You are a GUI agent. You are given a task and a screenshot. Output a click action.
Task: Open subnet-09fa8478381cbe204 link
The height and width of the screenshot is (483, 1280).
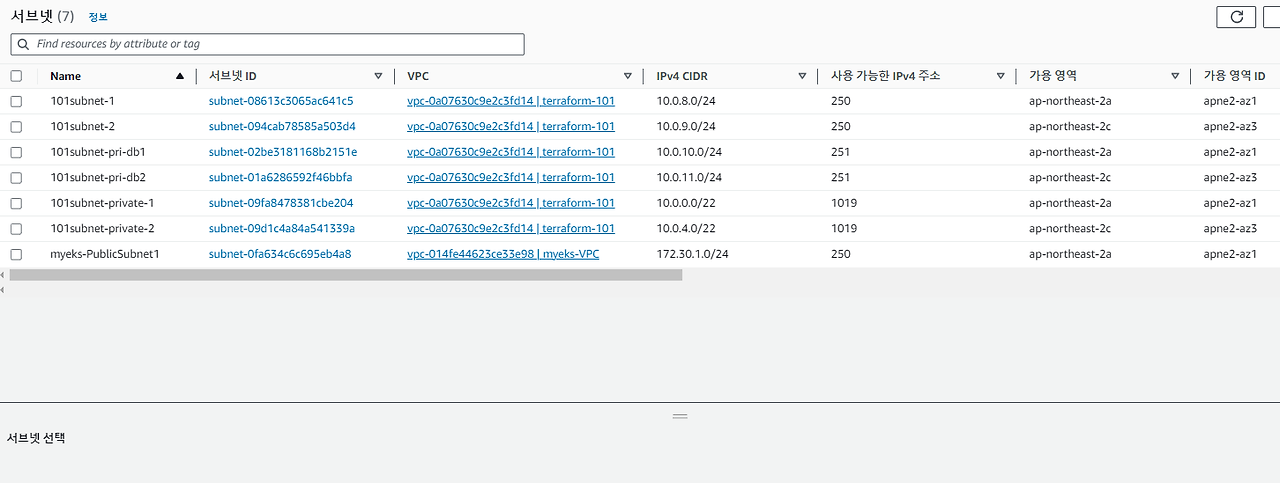[281, 203]
